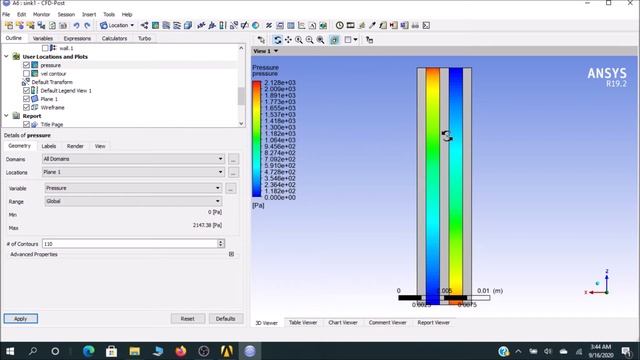Click the XYZ axis triad in viewer

pyautogui.click(x=598, y=282)
